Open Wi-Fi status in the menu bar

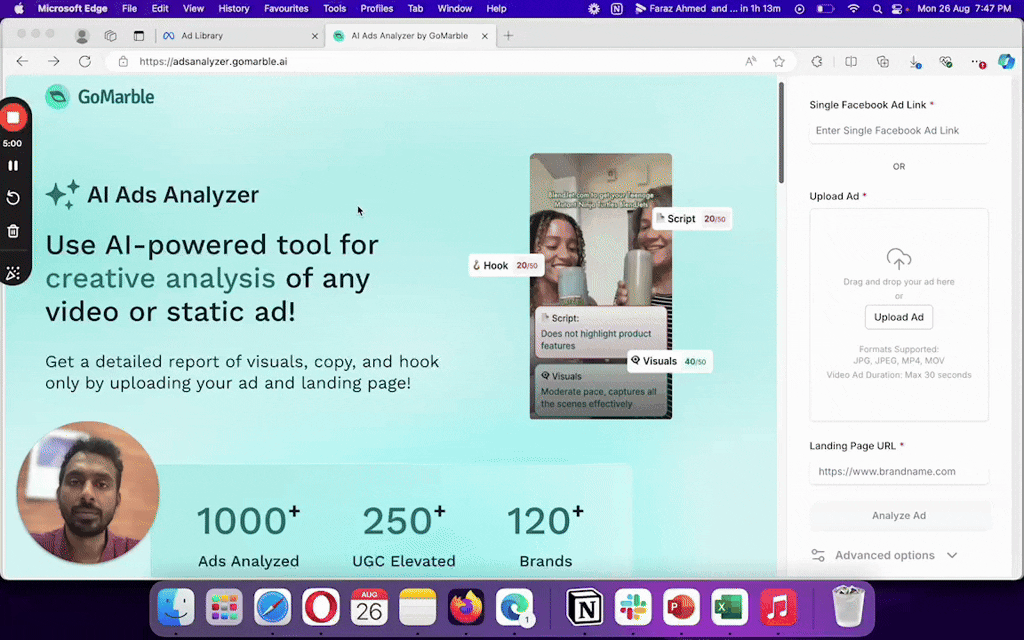click(853, 8)
